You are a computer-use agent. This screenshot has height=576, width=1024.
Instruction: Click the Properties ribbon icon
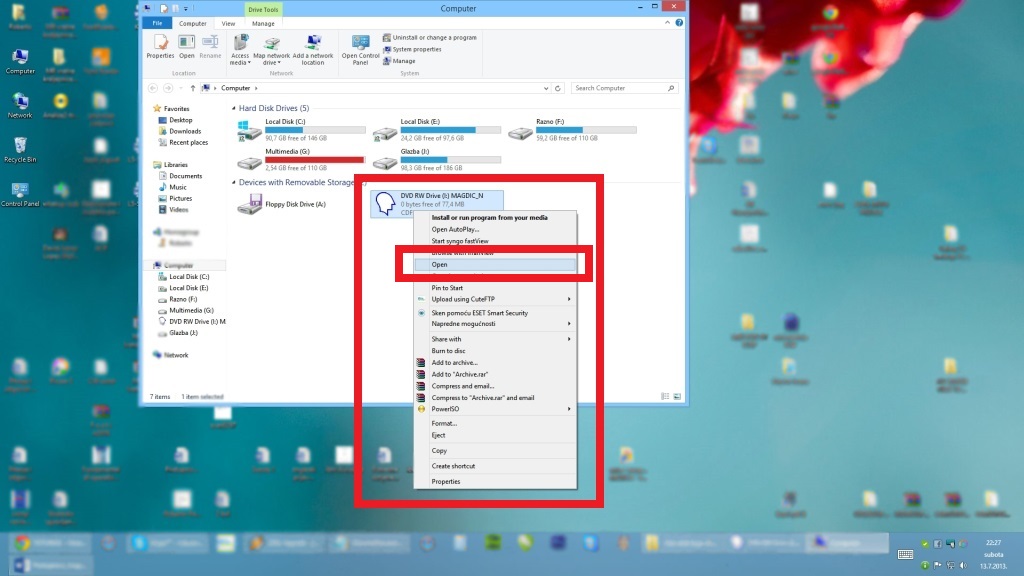pos(160,46)
